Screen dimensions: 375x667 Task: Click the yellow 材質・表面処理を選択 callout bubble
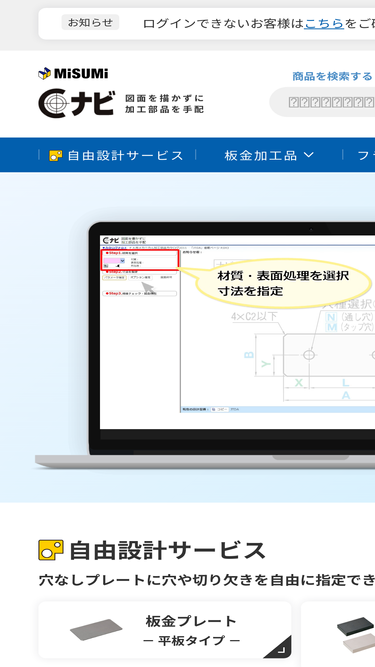tap(283, 283)
